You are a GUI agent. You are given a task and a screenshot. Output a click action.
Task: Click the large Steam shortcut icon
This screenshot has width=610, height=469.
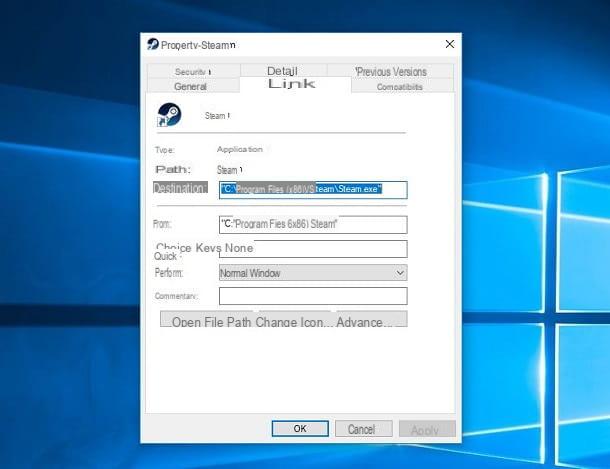(169, 115)
